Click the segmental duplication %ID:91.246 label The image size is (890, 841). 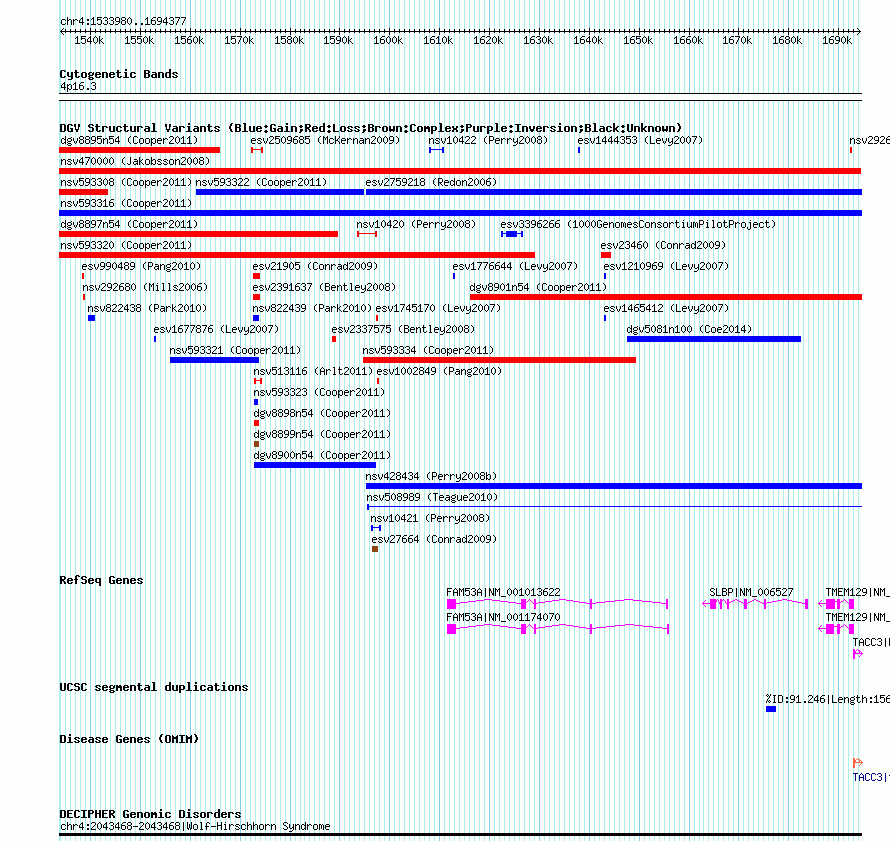pos(828,700)
